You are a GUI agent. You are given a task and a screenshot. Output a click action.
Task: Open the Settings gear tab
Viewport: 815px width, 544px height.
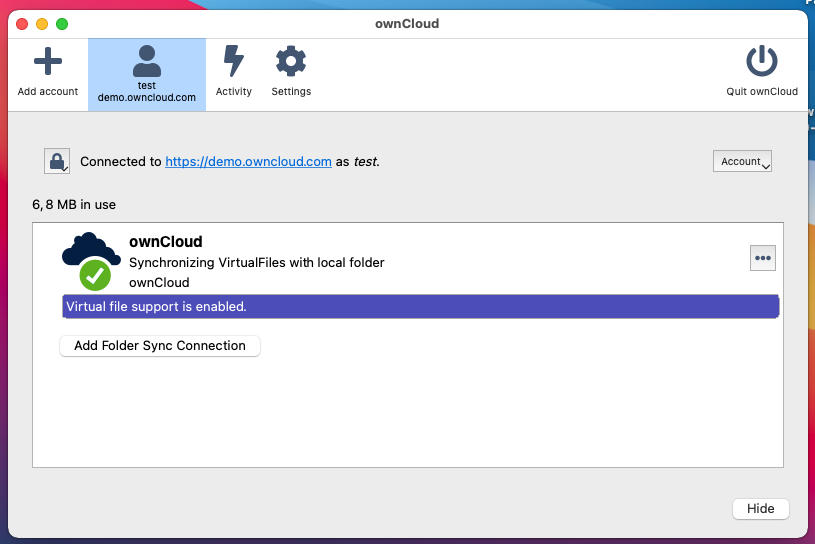[x=291, y=71]
